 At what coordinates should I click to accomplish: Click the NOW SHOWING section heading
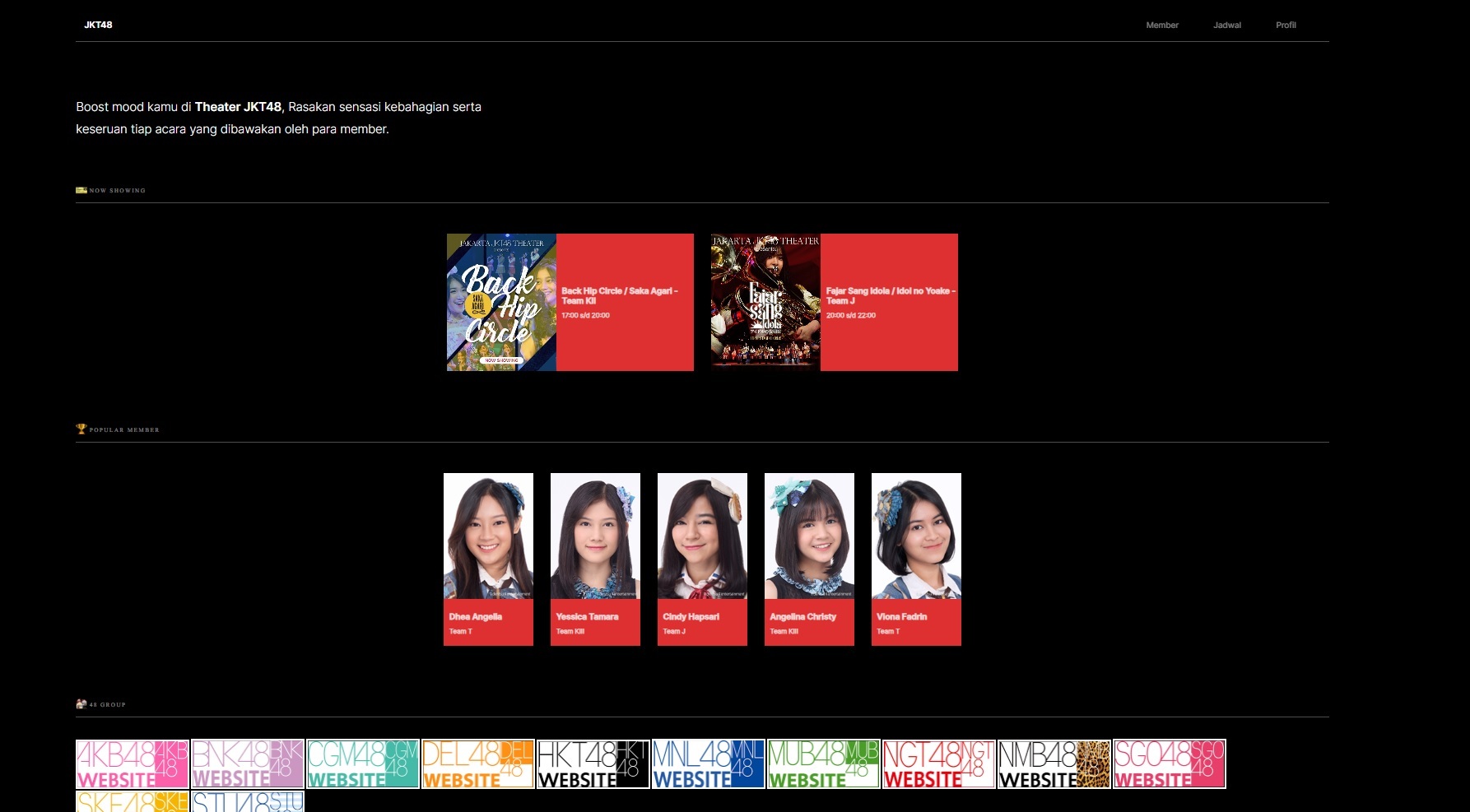pos(117,191)
